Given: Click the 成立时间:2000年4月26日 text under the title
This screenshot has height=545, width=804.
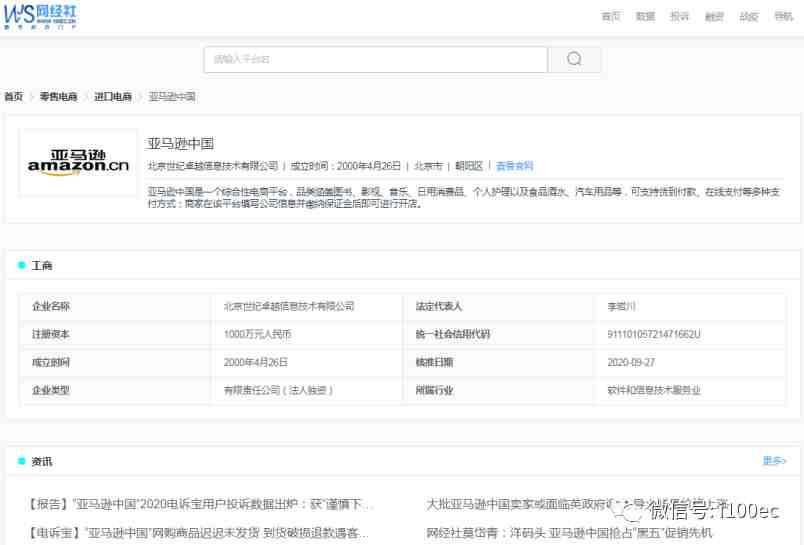Looking at the screenshot, I should pos(346,166).
